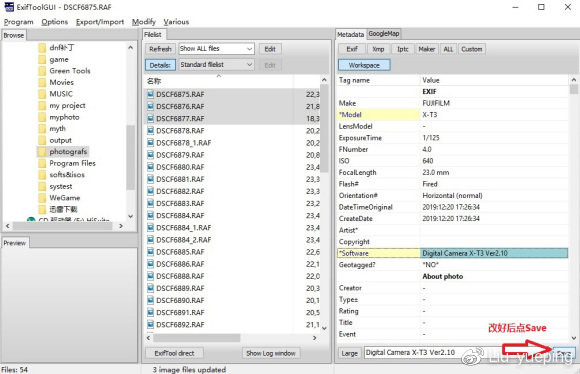
Task: Open the Standard filelist dropdown
Action: (x=216, y=65)
